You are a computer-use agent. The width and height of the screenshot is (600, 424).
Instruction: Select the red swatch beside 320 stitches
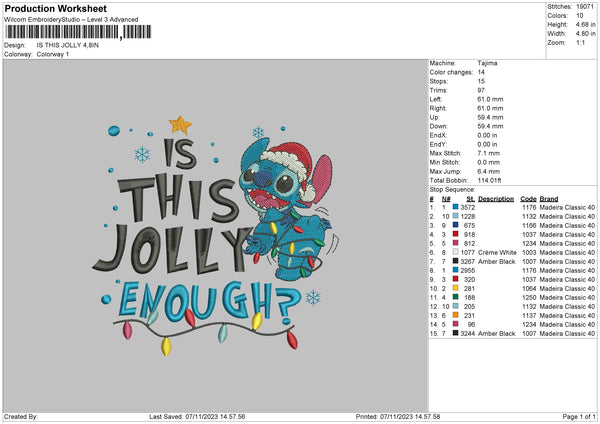point(455,279)
